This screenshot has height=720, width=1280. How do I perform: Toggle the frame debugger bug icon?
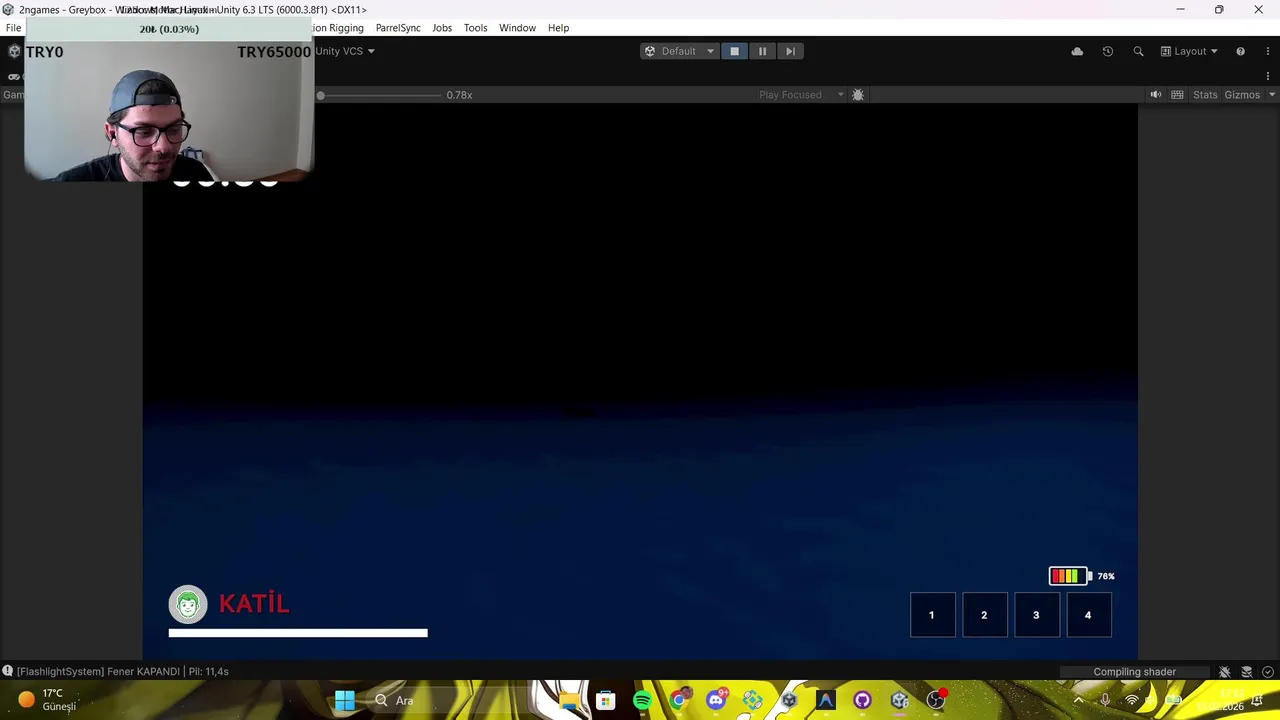click(x=858, y=95)
